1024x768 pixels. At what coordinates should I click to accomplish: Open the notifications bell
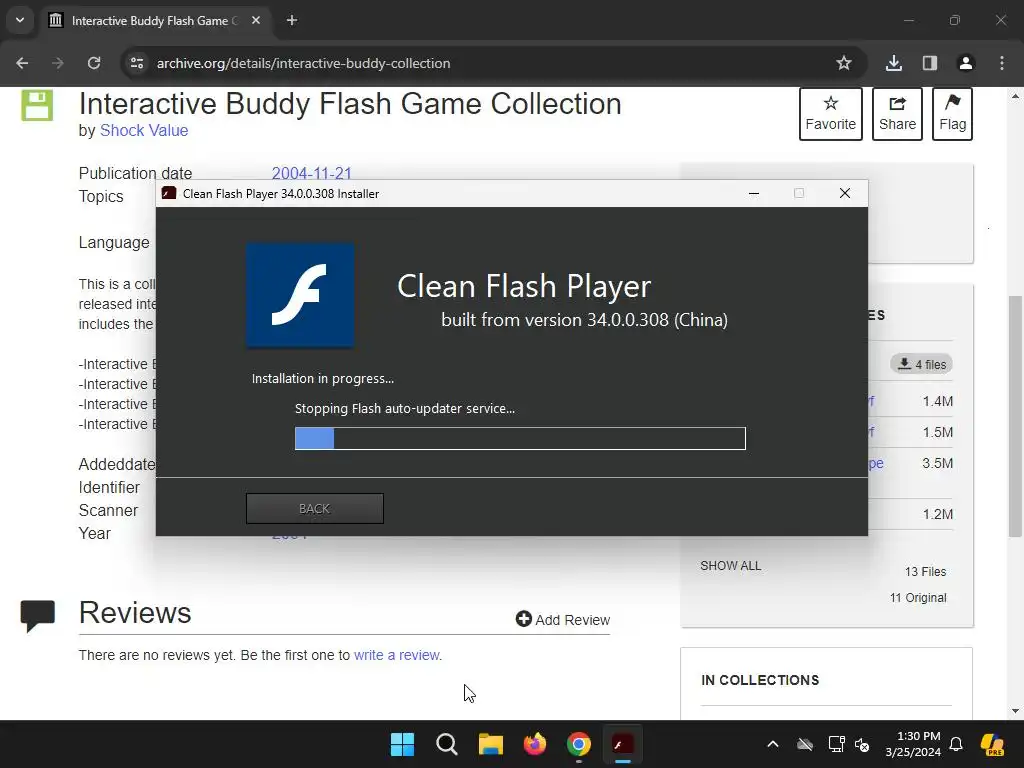[x=956, y=744]
